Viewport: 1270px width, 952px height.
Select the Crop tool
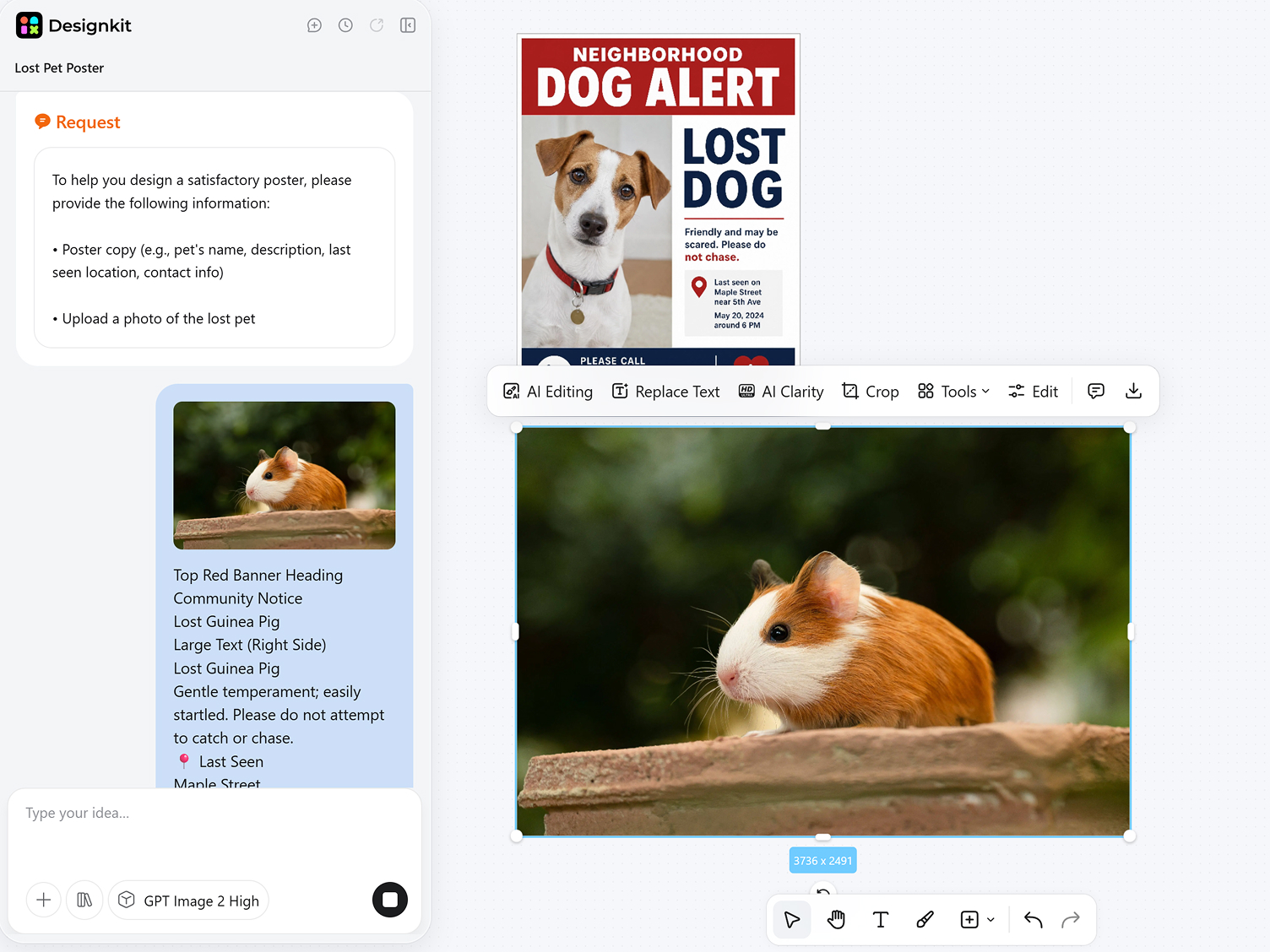[871, 392]
